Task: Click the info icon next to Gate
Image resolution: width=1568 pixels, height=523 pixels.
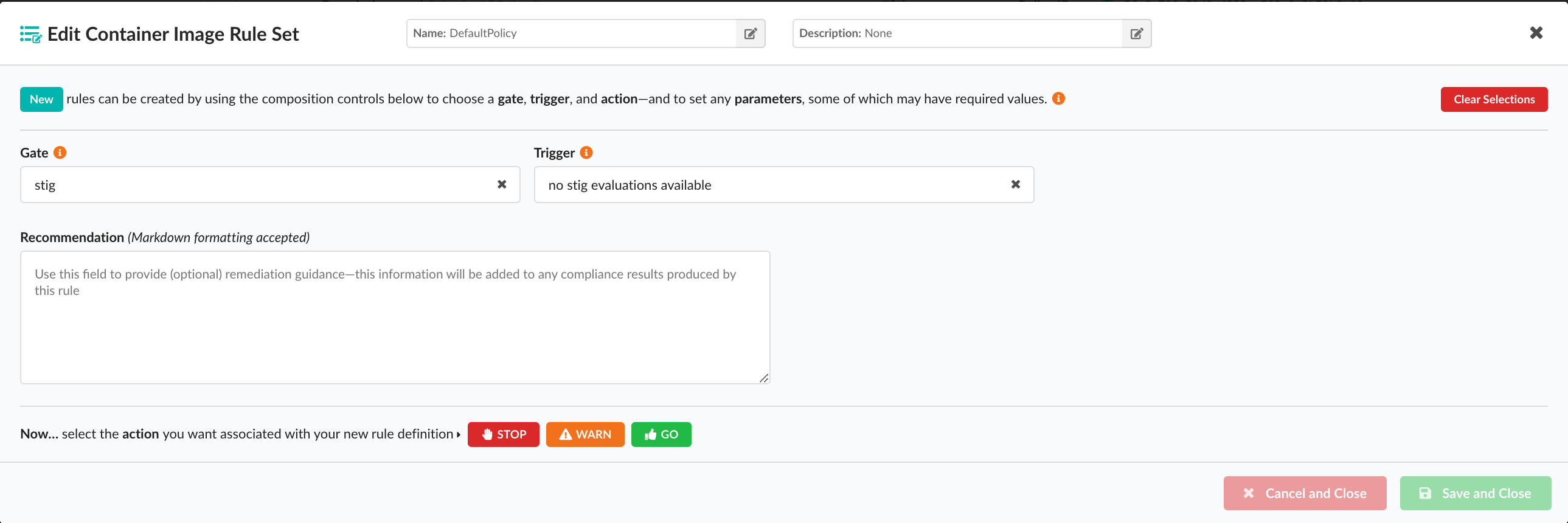Action: 60,152
